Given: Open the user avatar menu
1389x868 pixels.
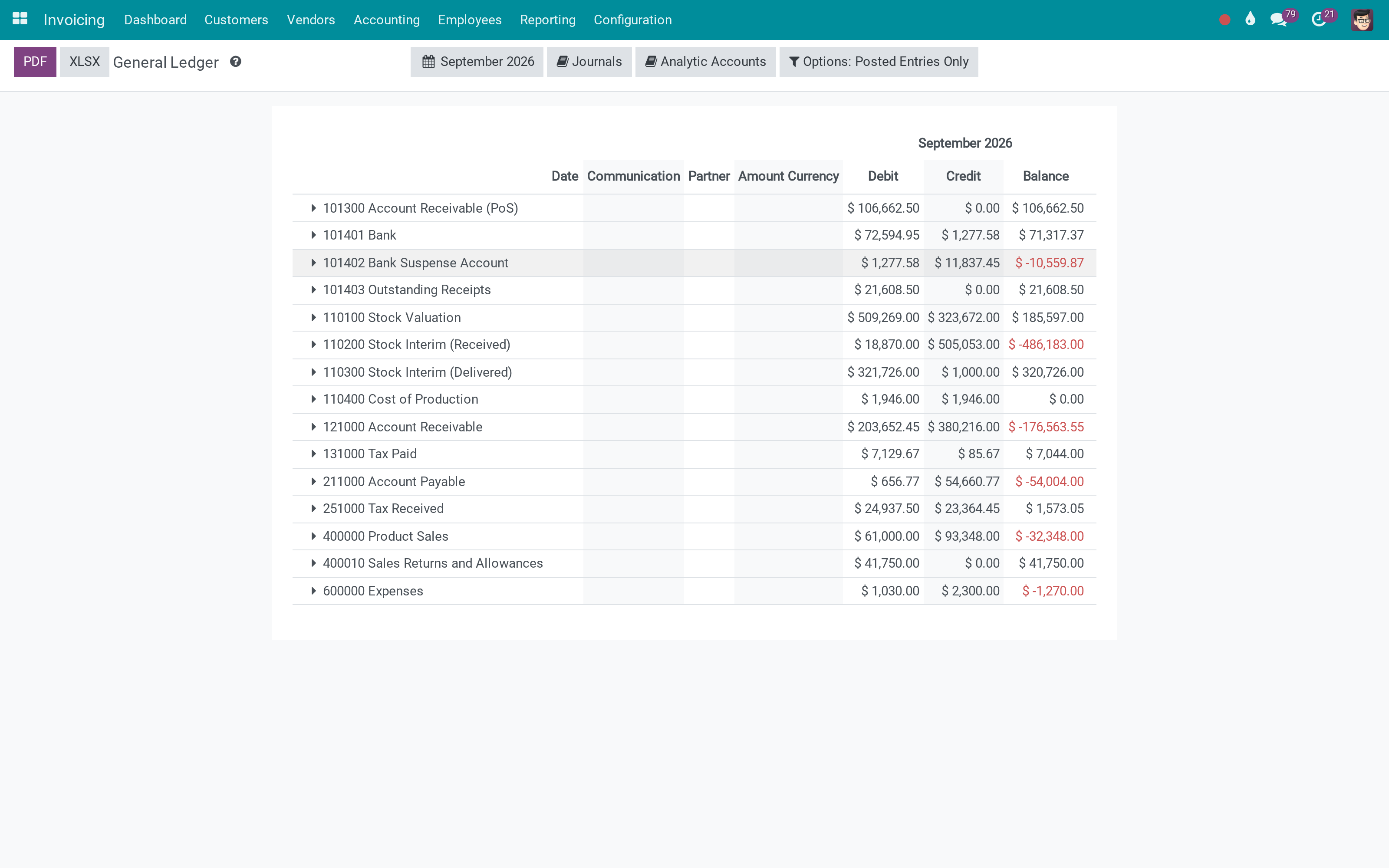Looking at the screenshot, I should pos(1362,20).
